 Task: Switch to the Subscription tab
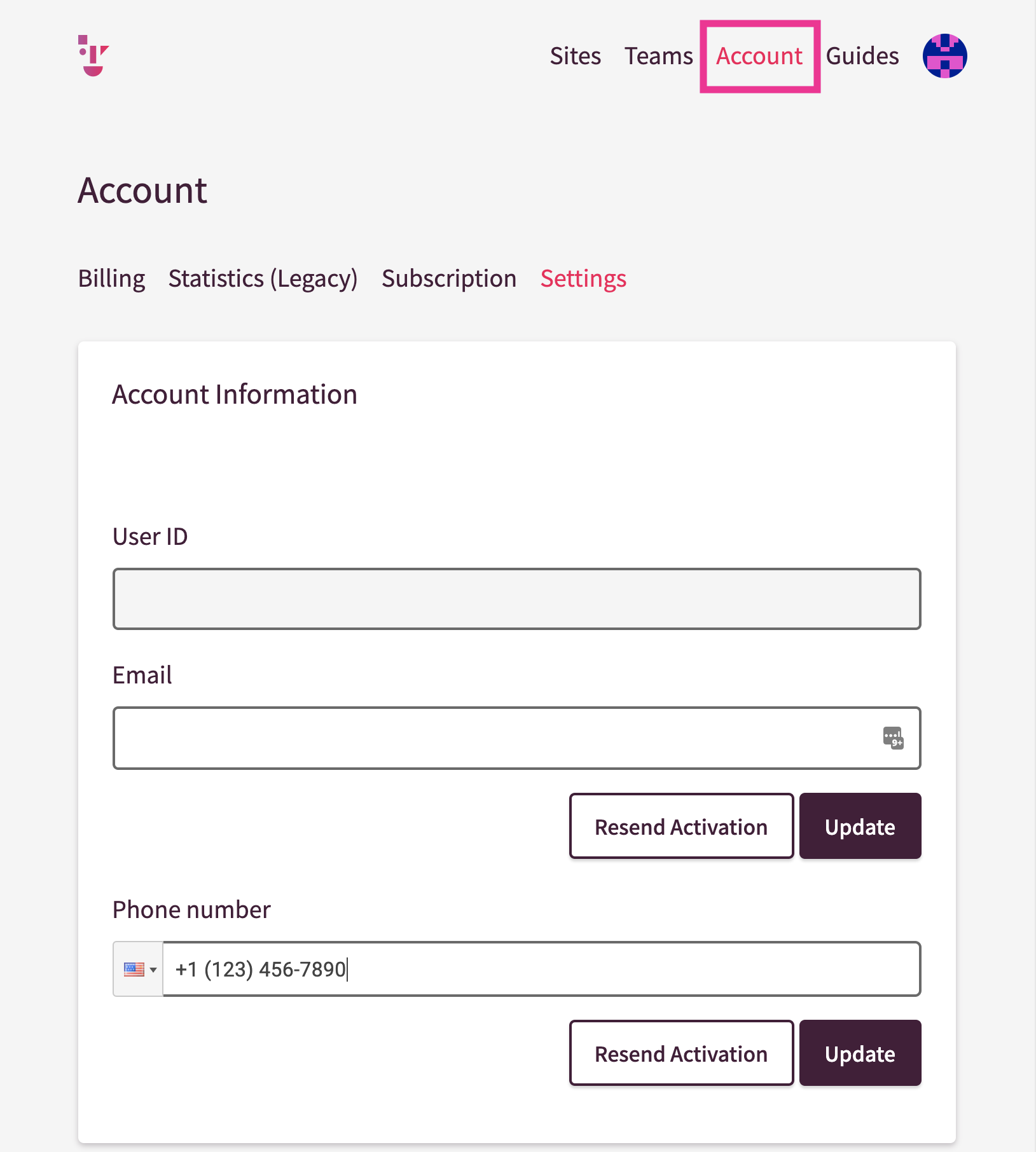pyautogui.click(x=449, y=279)
